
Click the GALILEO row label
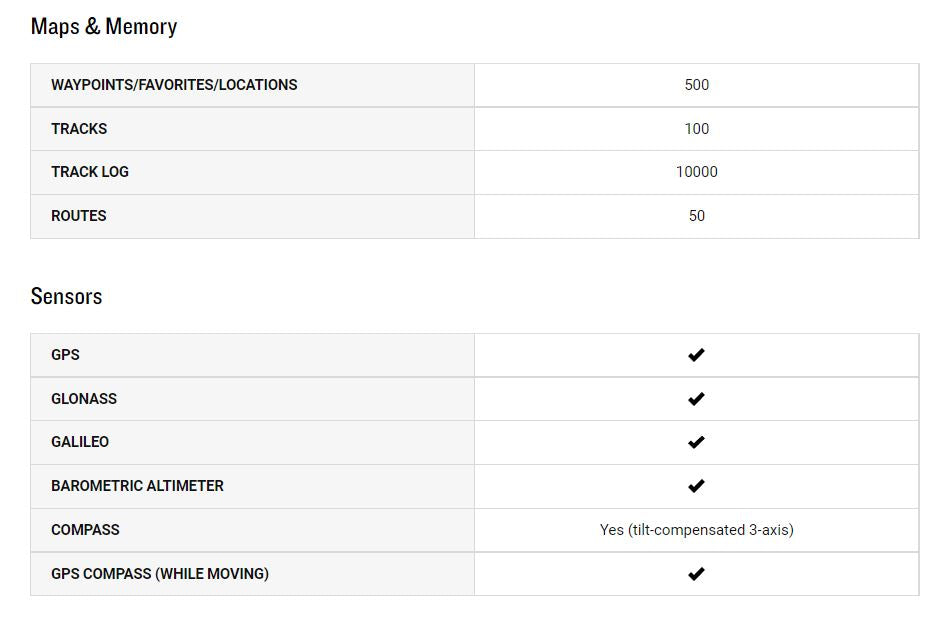pos(80,442)
